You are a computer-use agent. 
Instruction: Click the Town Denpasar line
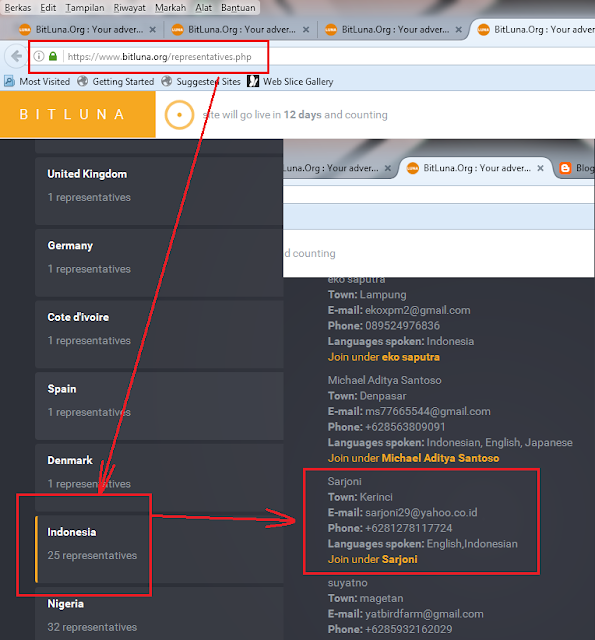coord(367,396)
